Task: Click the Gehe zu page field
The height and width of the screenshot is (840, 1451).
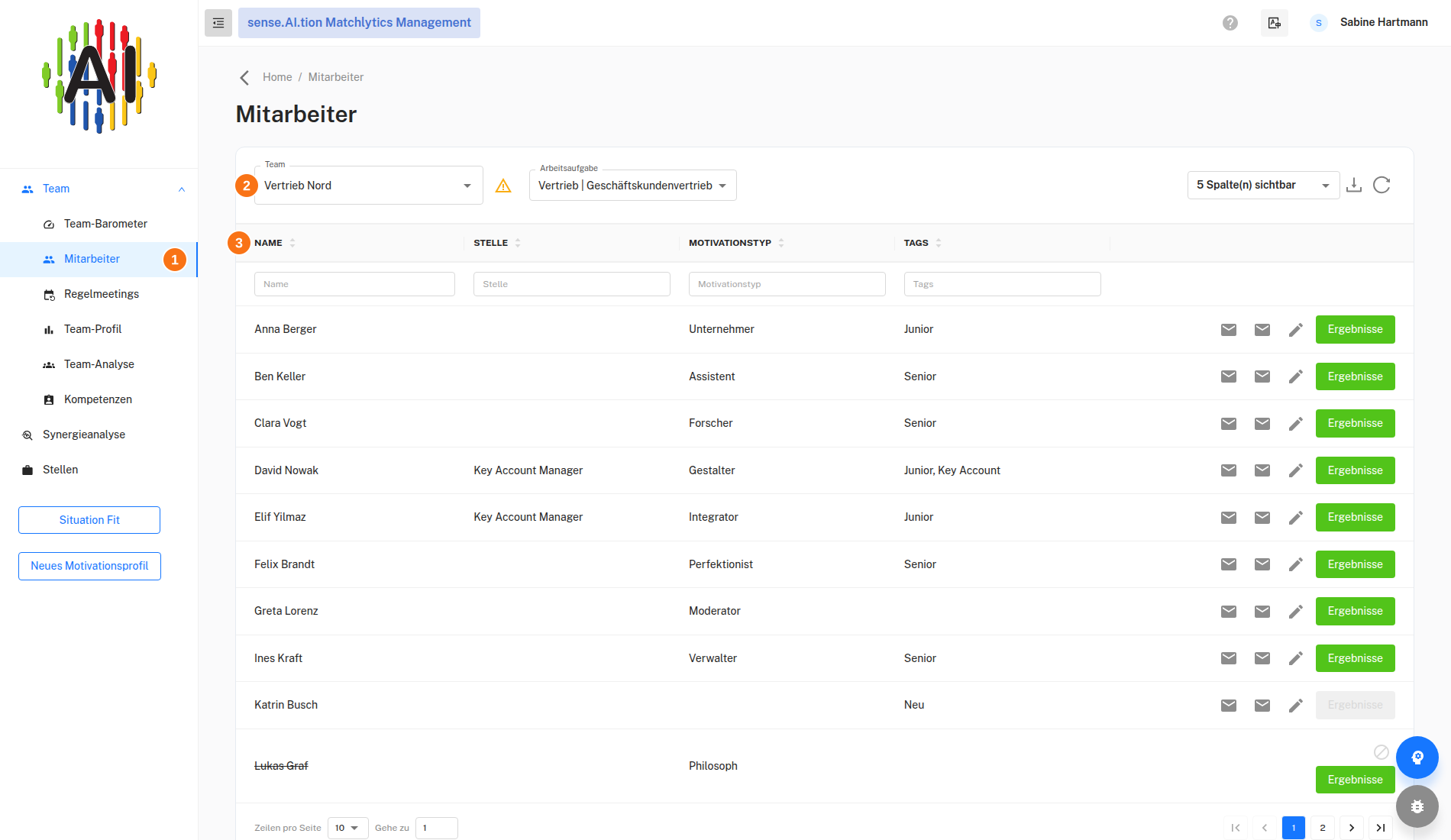Action: coord(437,828)
